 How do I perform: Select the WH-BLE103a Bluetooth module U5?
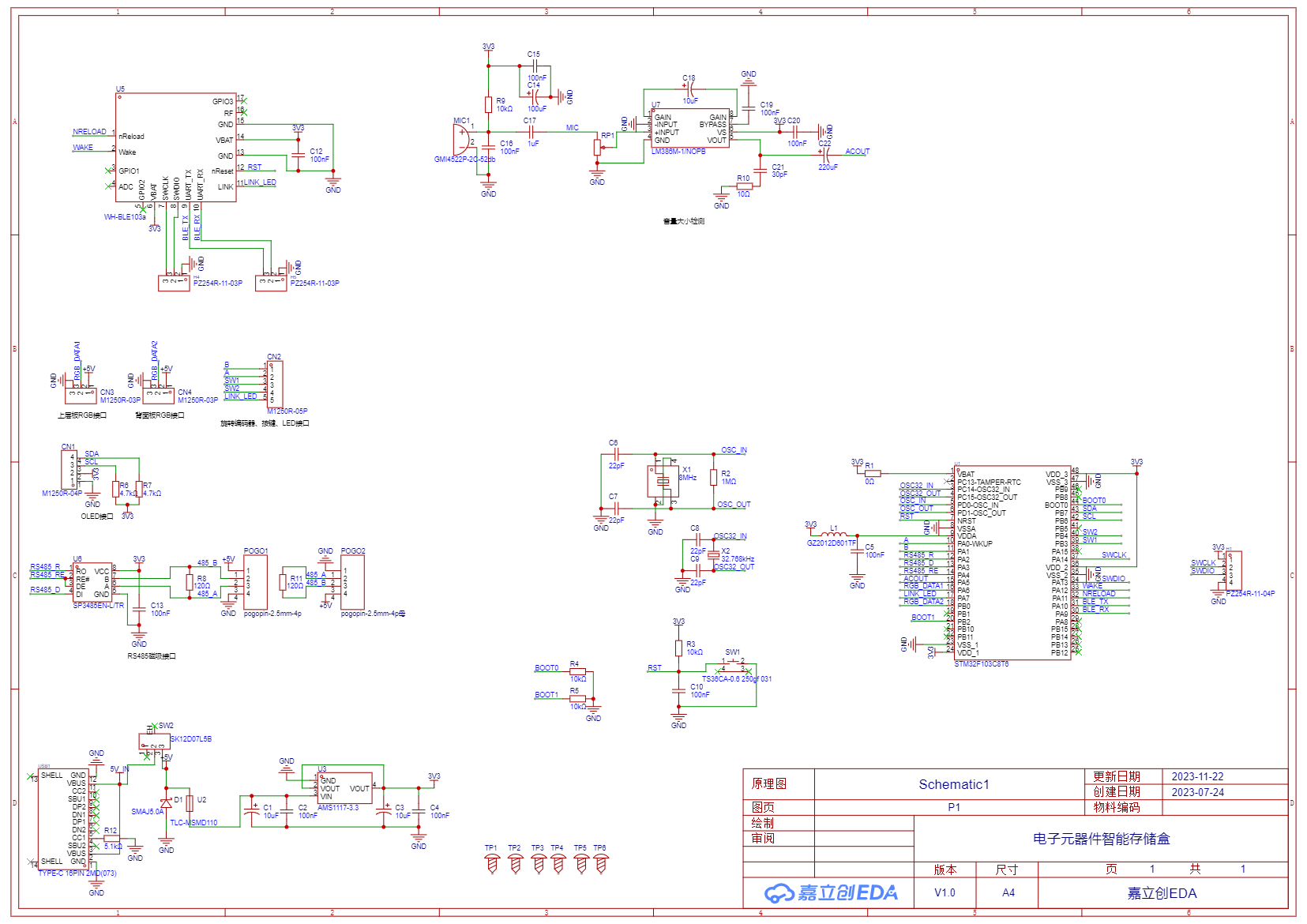[175, 147]
